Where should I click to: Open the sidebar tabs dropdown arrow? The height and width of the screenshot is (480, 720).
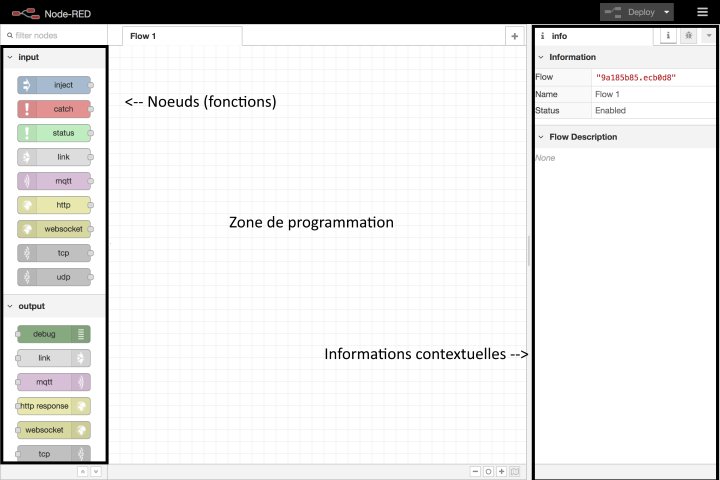[708, 36]
